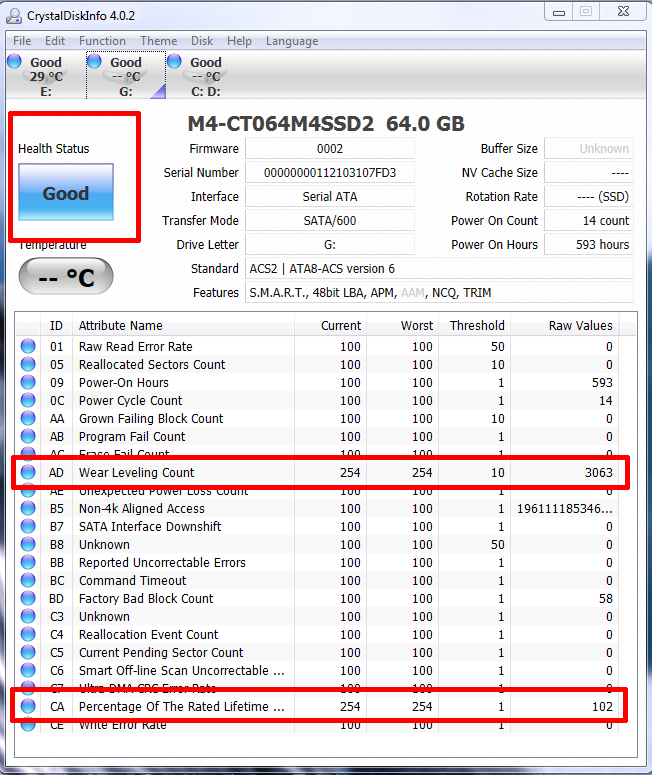Select the Reallocated Sectors Count text

point(152,364)
